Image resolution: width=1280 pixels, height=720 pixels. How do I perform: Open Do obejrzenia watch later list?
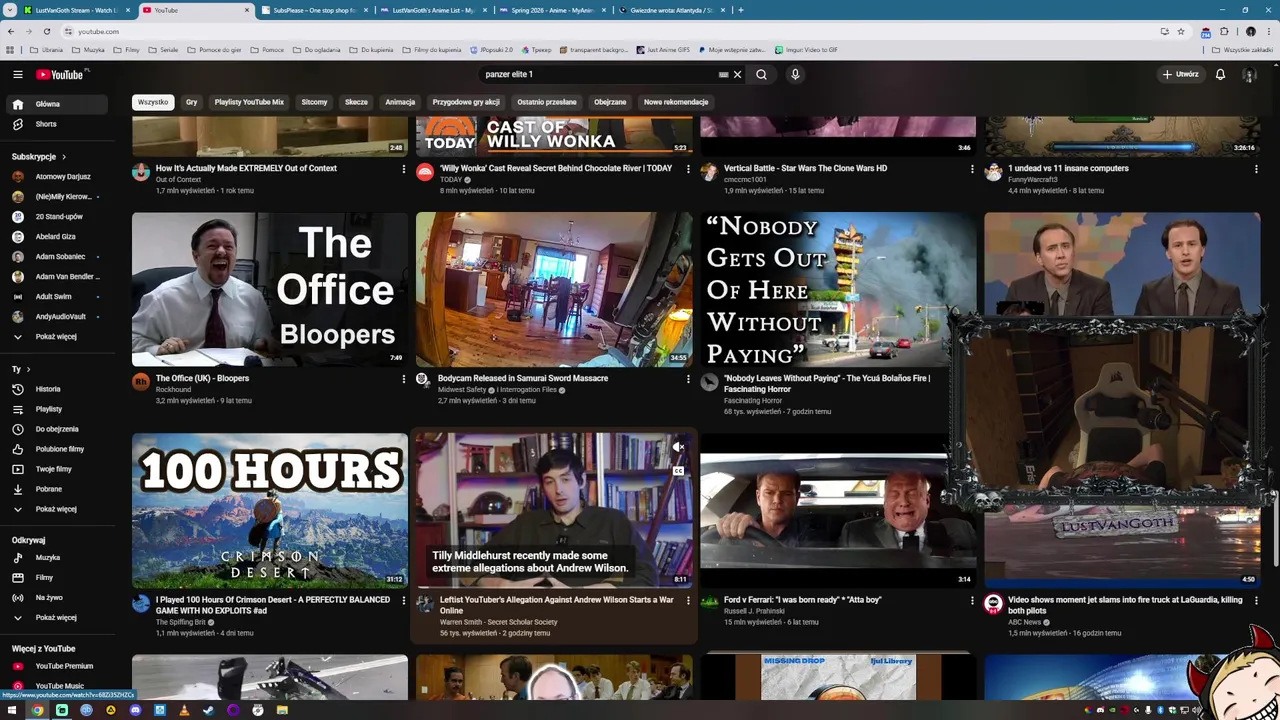point(58,429)
